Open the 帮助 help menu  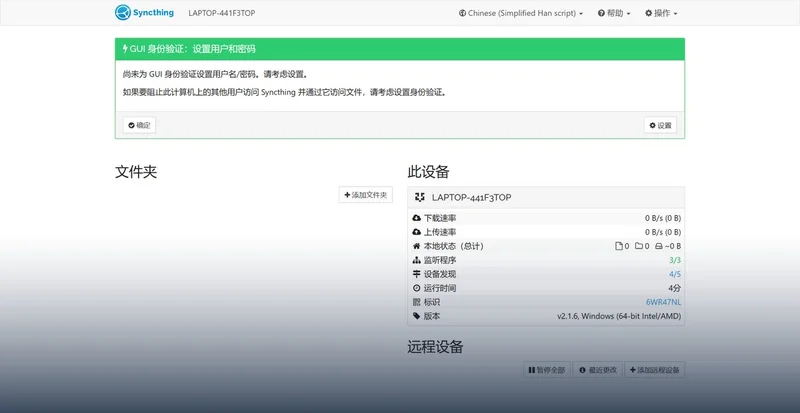pyautogui.click(x=614, y=13)
